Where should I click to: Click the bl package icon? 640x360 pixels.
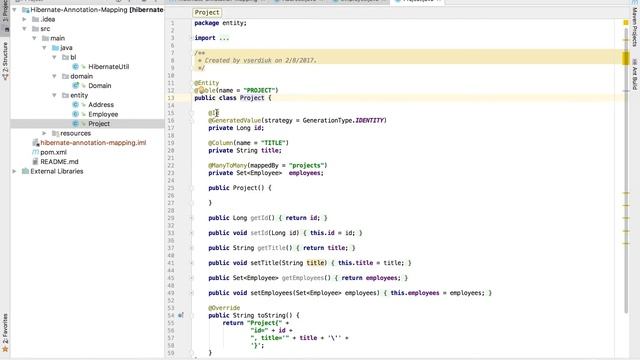tap(65, 57)
